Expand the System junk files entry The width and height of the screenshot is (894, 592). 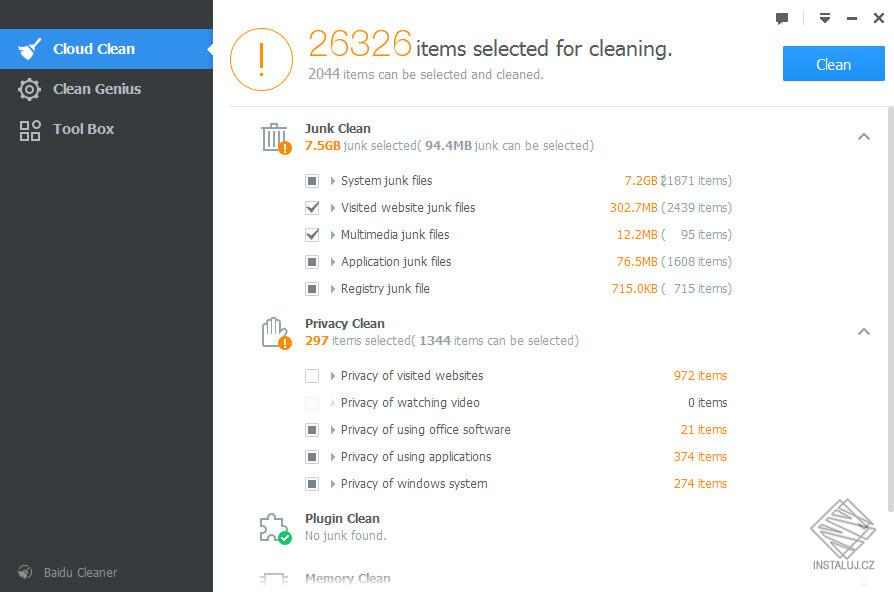click(330, 181)
